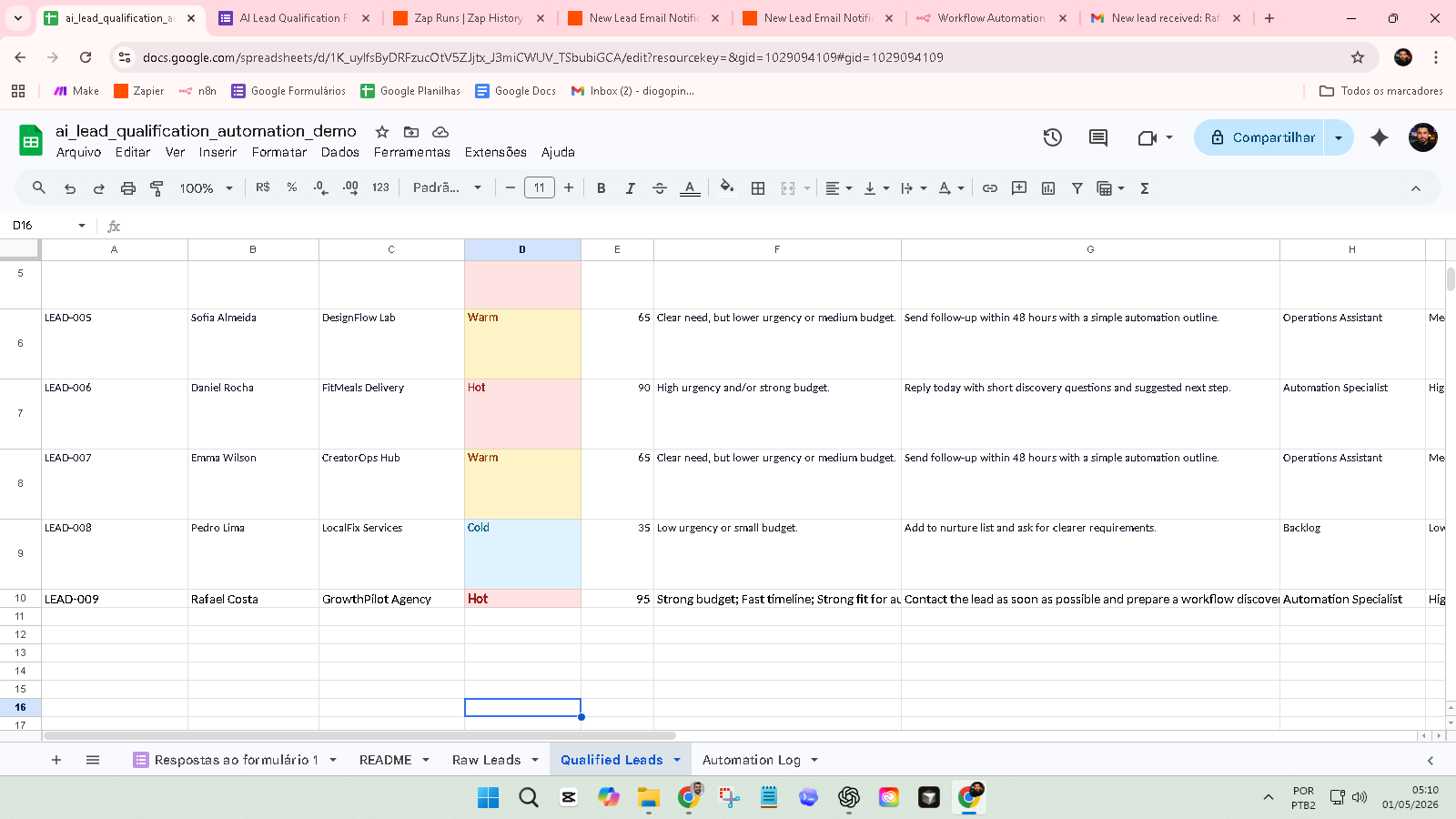Open the dropdown arrow next to Compartilhar
This screenshot has width=1456, height=819.
point(1339,137)
